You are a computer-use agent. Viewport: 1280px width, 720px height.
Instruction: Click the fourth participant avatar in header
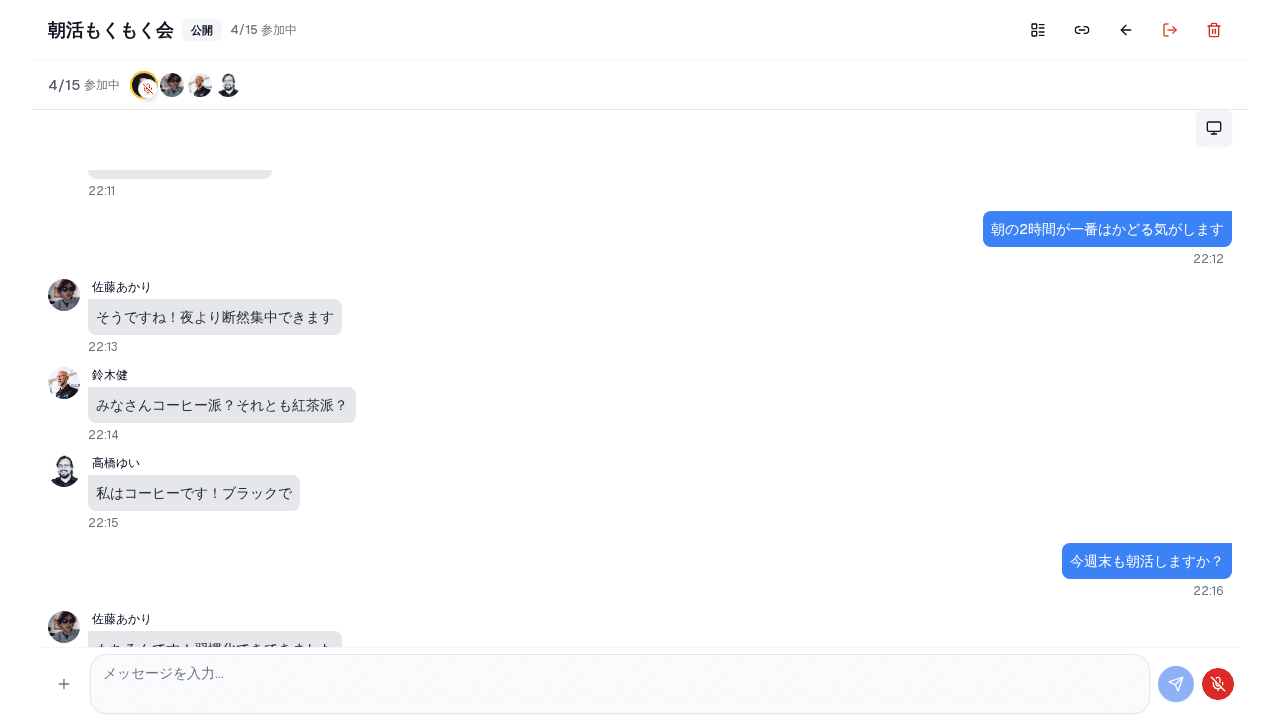228,85
